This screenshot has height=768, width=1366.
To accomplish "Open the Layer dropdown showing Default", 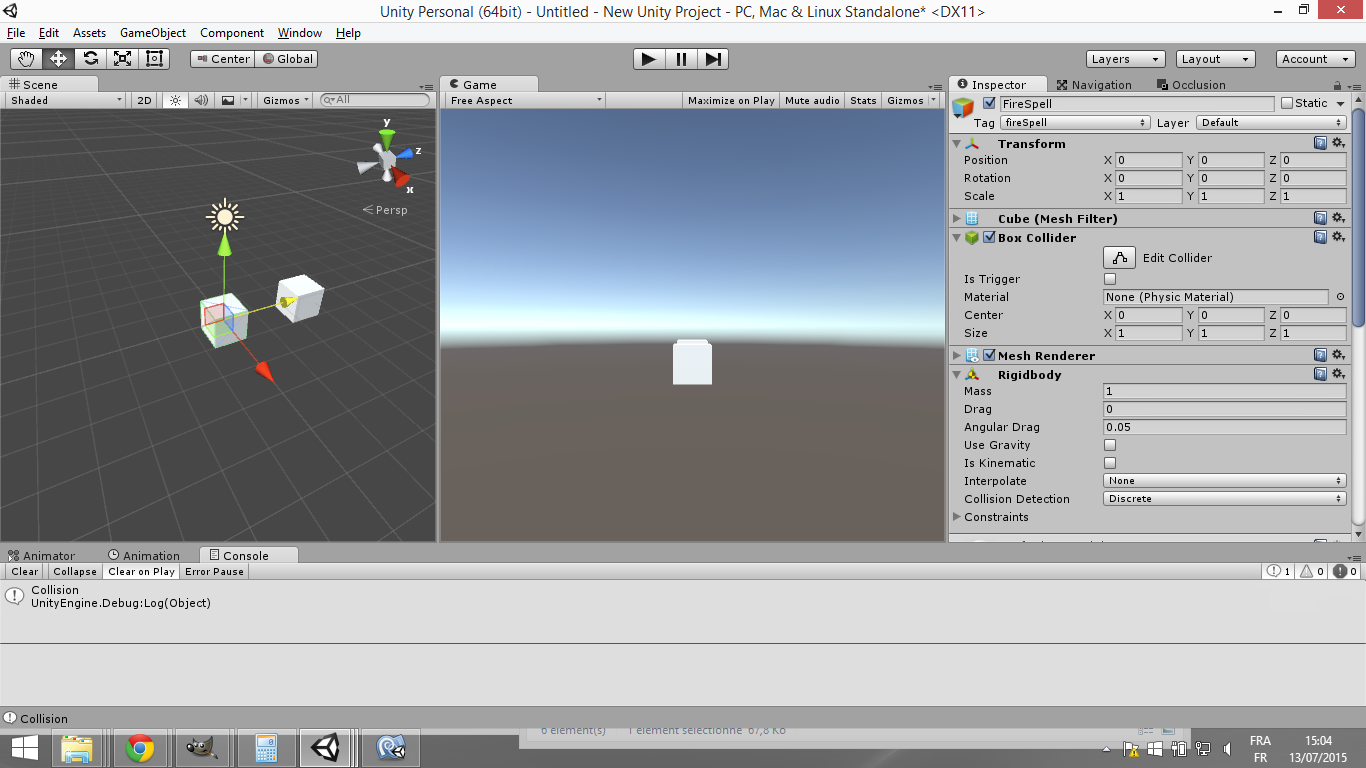I will [x=1271, y=123].
